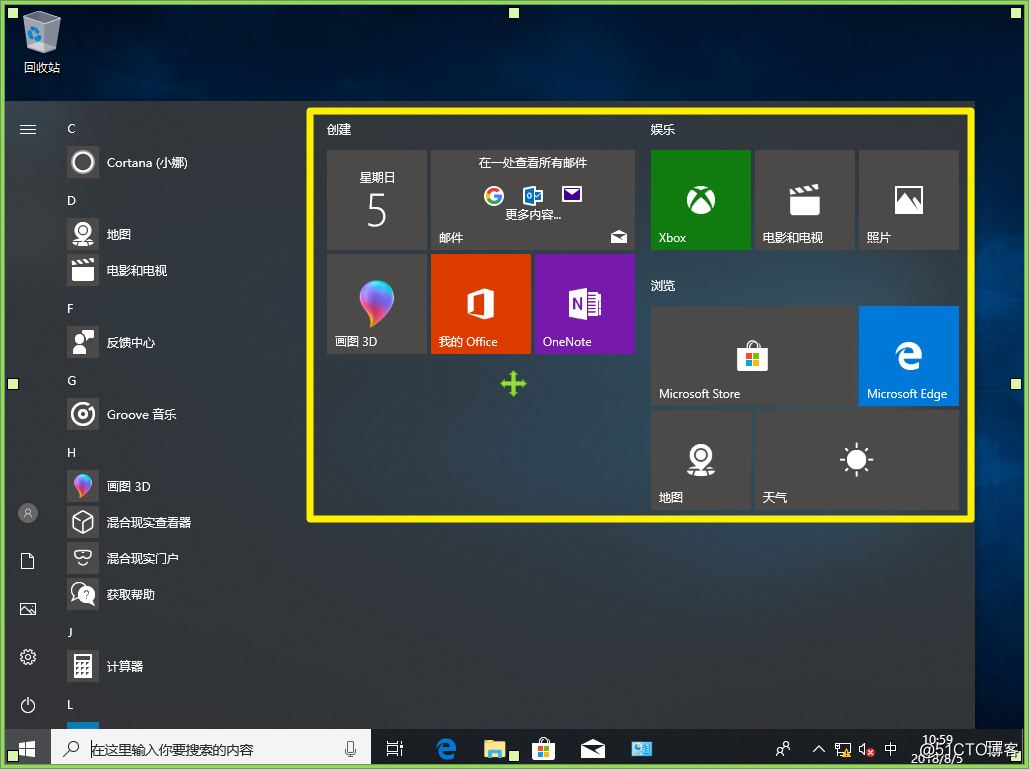This screenshot has width=1029, height=769.
Task: Open the calendar tile showing 星期日 5
Action: click(x=377, y=199)
